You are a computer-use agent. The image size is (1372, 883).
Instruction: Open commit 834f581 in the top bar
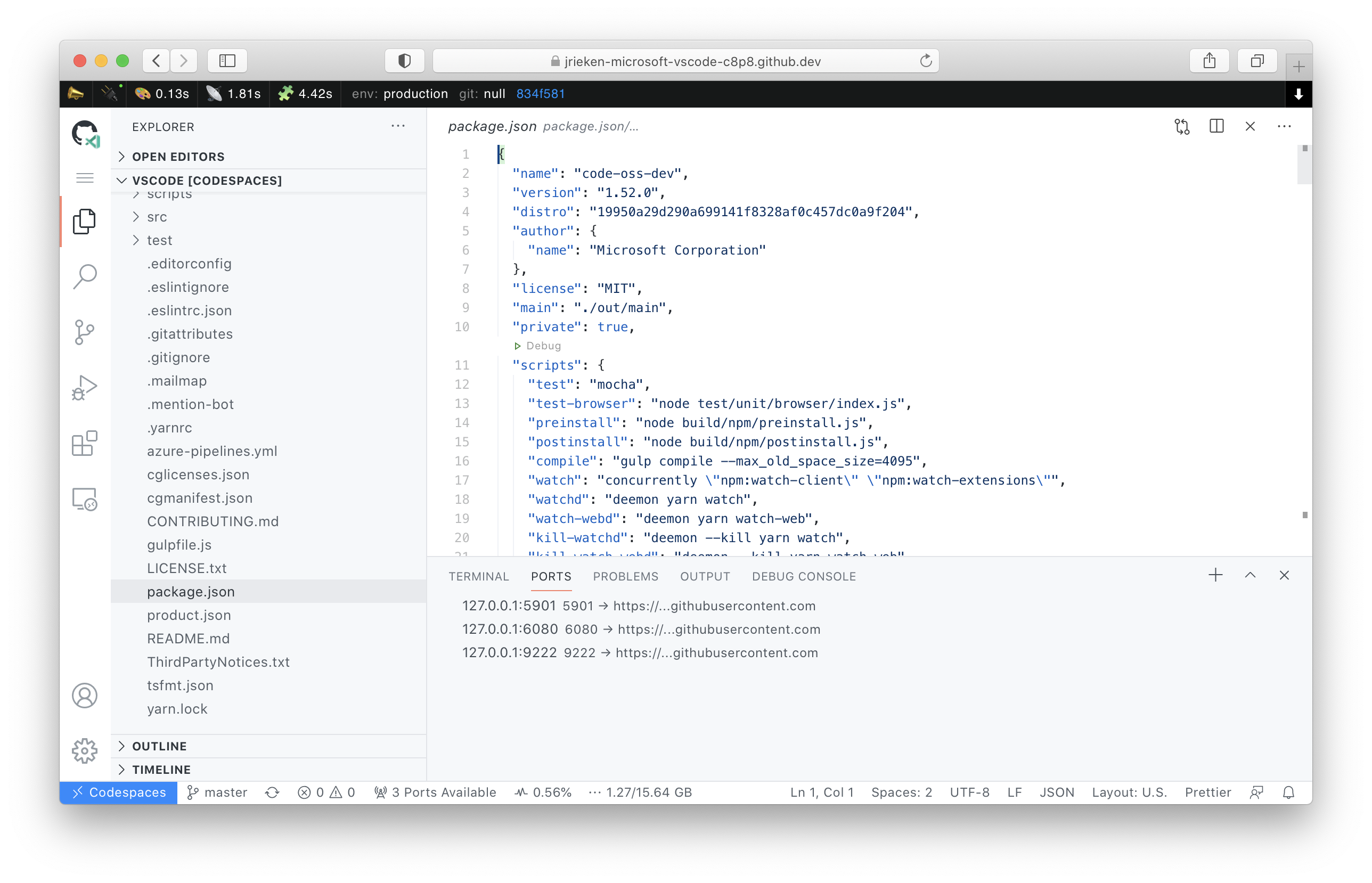point(541,93)
